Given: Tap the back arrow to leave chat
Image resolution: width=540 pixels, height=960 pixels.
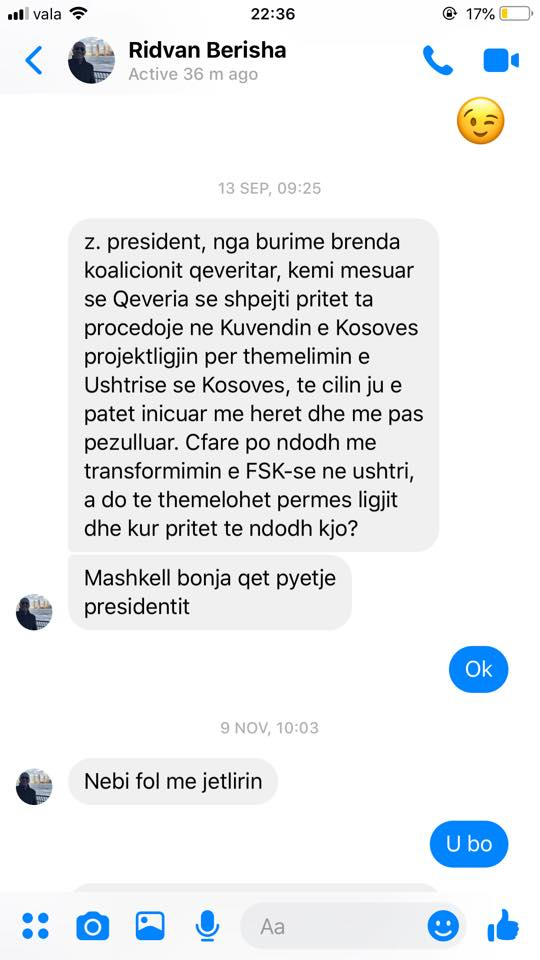Looking at the screenshot, I should [x=34, y=61].
